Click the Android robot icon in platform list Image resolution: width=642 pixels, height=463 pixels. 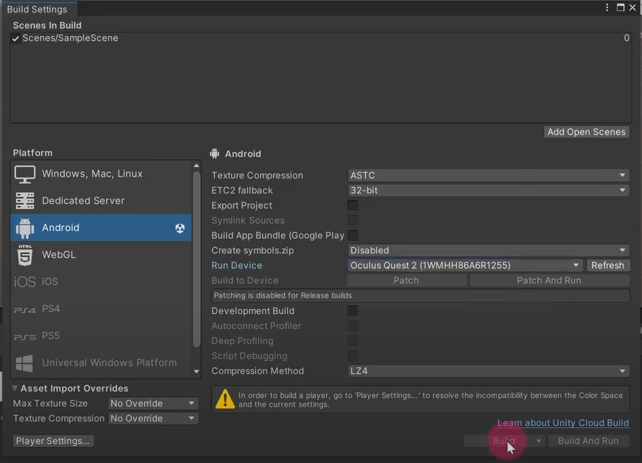[25, 228]
